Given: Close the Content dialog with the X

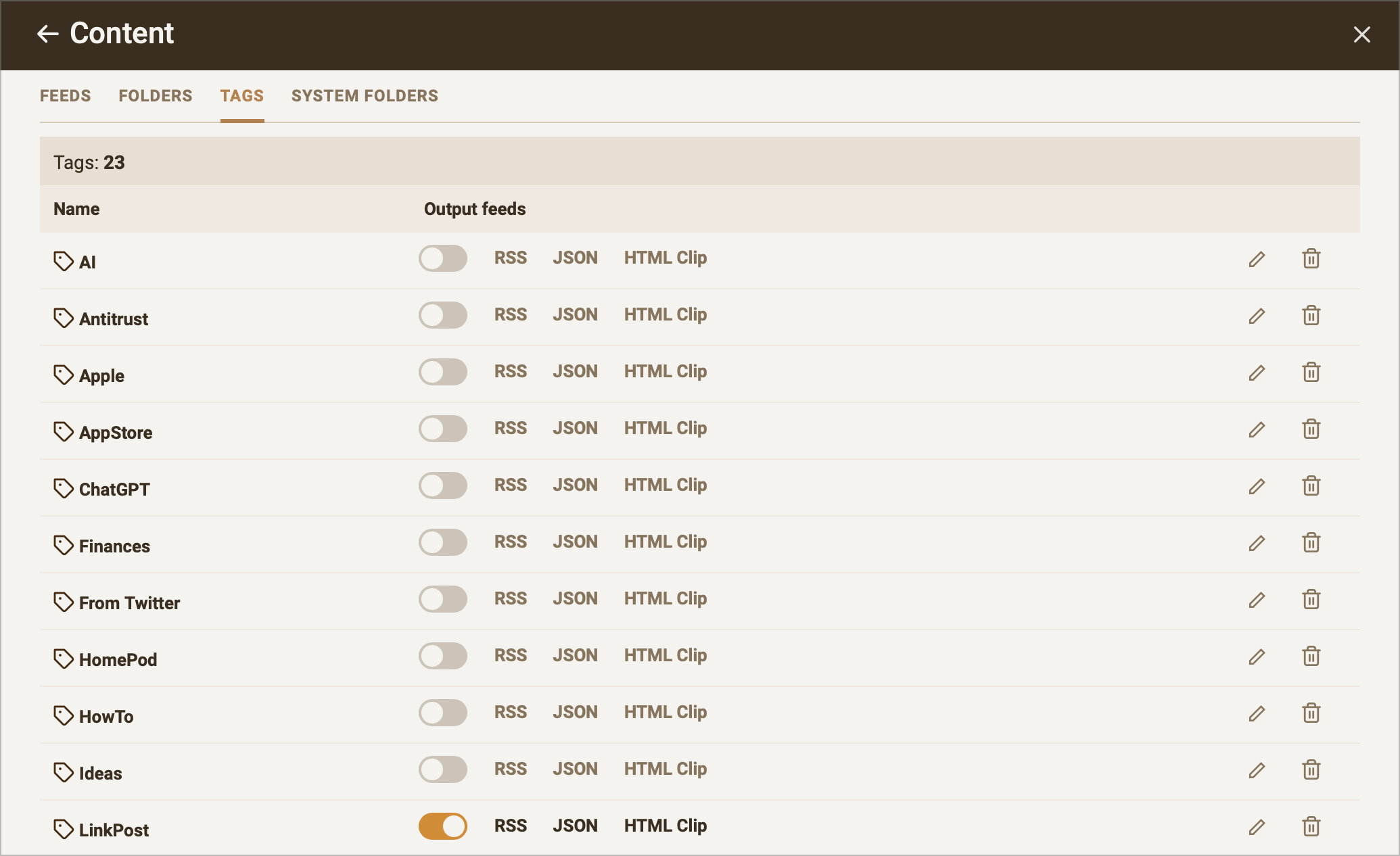Looking at the screenshot, I should 1361,34.
